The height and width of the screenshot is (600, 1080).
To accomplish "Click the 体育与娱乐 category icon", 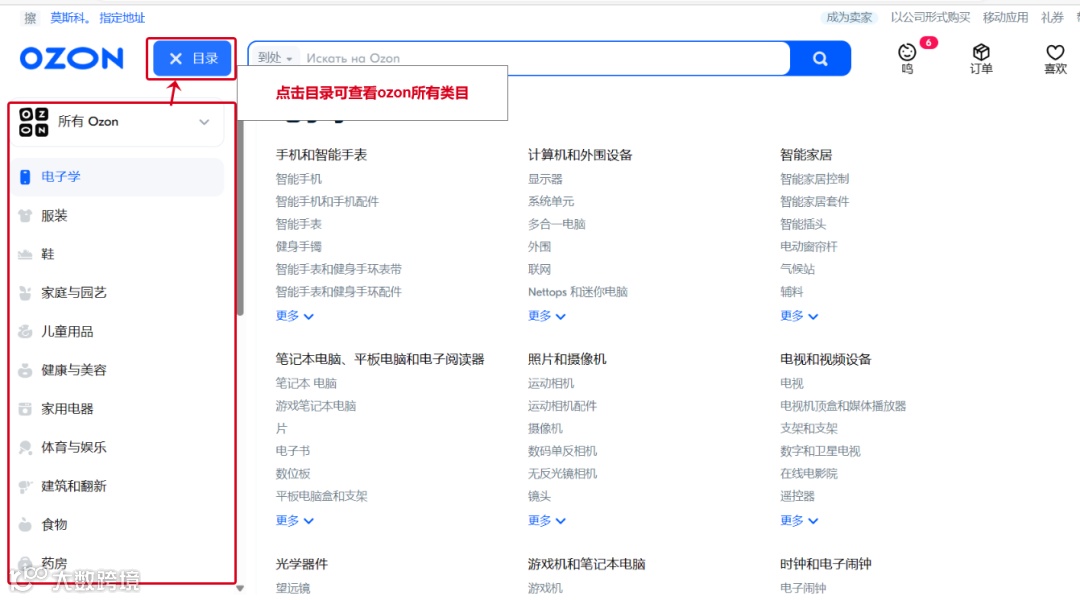I will tap(25, 447).
